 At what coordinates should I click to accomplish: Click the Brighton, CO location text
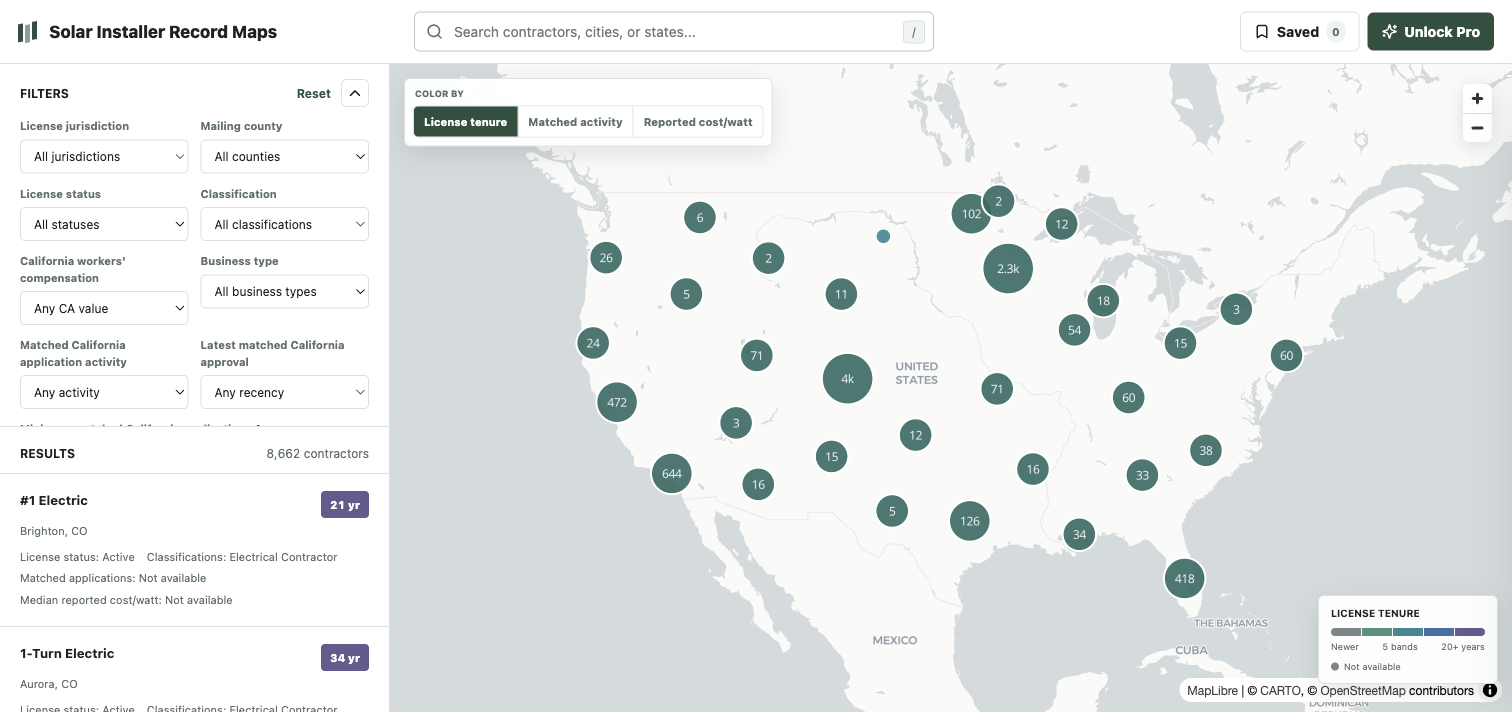pyautogui.click(x=53, y=531)
